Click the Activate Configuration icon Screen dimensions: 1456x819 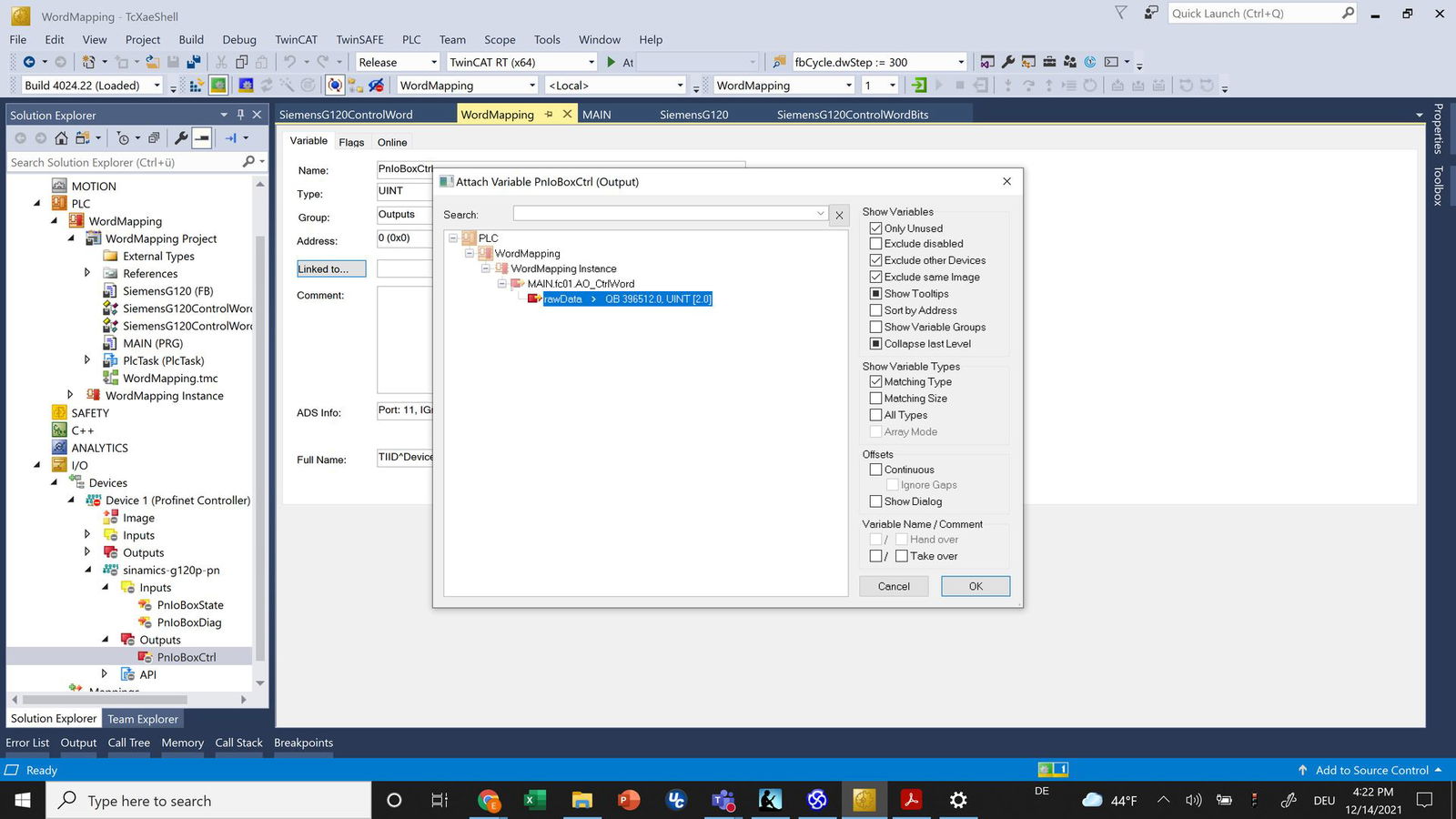click(x=196, y=86)
